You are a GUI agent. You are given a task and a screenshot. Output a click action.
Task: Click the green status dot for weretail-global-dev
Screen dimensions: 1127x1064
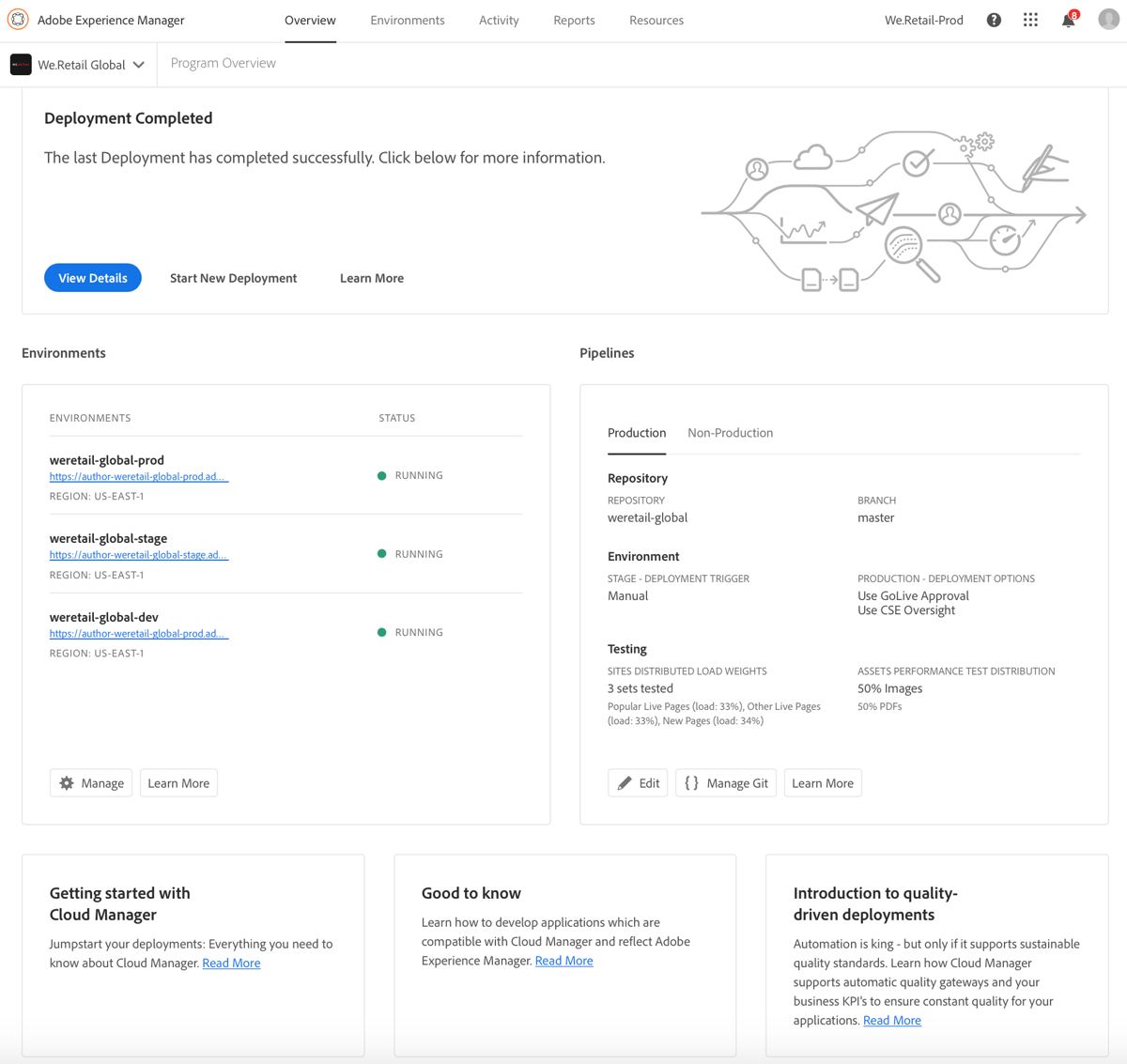(381, 633)
